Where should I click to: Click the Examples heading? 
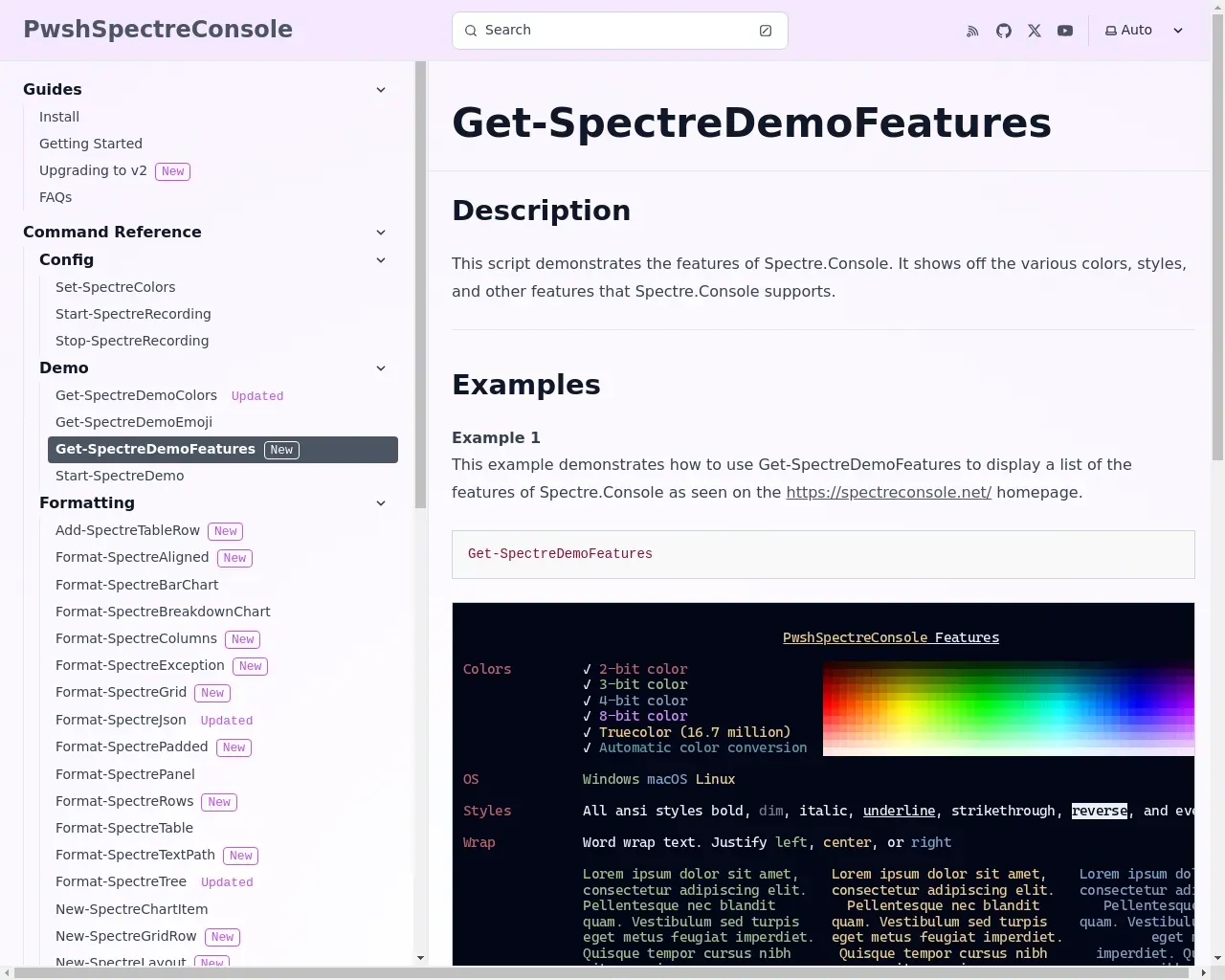[x=526, y=385]
